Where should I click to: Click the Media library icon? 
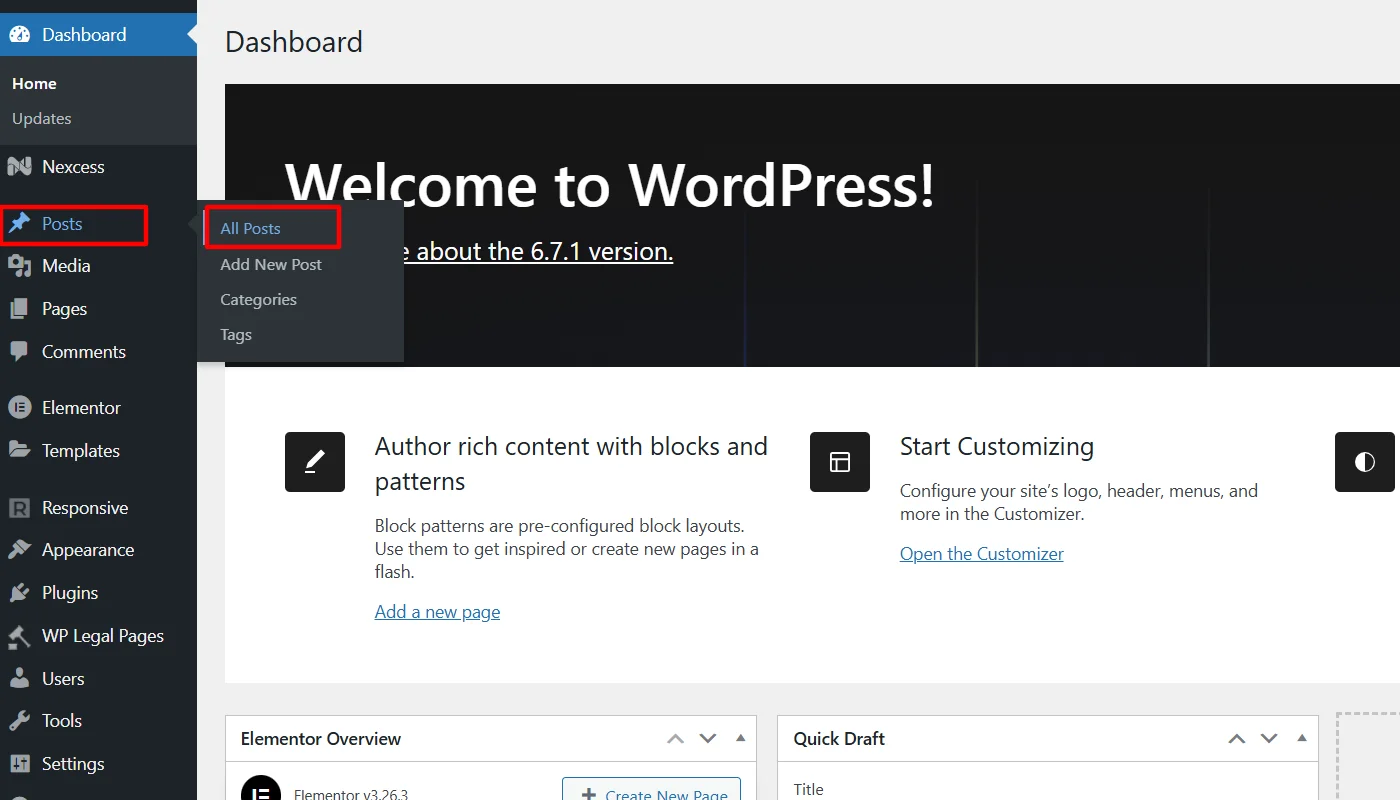pos(19,266)
